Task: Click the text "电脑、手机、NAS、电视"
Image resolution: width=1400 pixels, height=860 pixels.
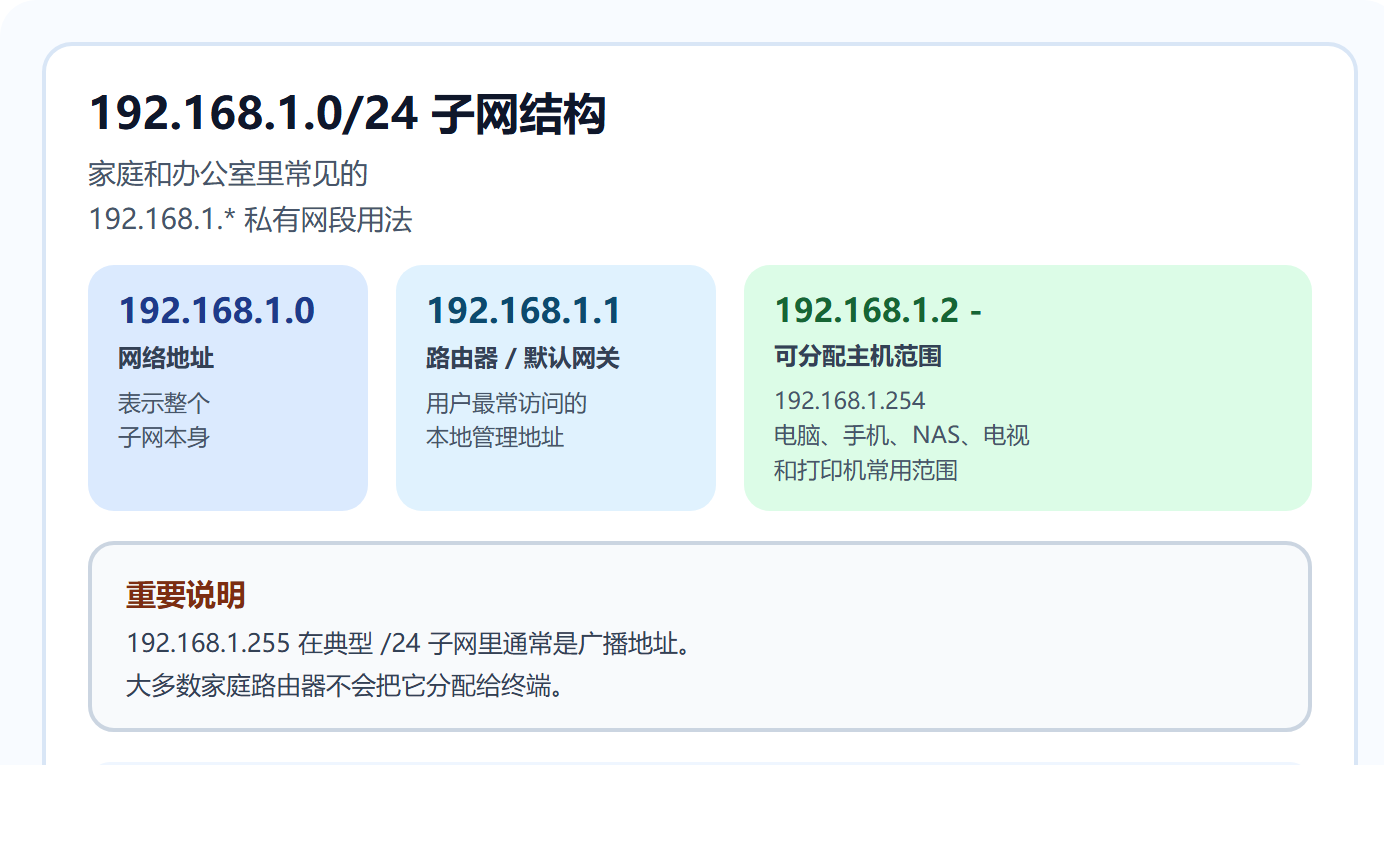Action: click(x=902, y=435)
